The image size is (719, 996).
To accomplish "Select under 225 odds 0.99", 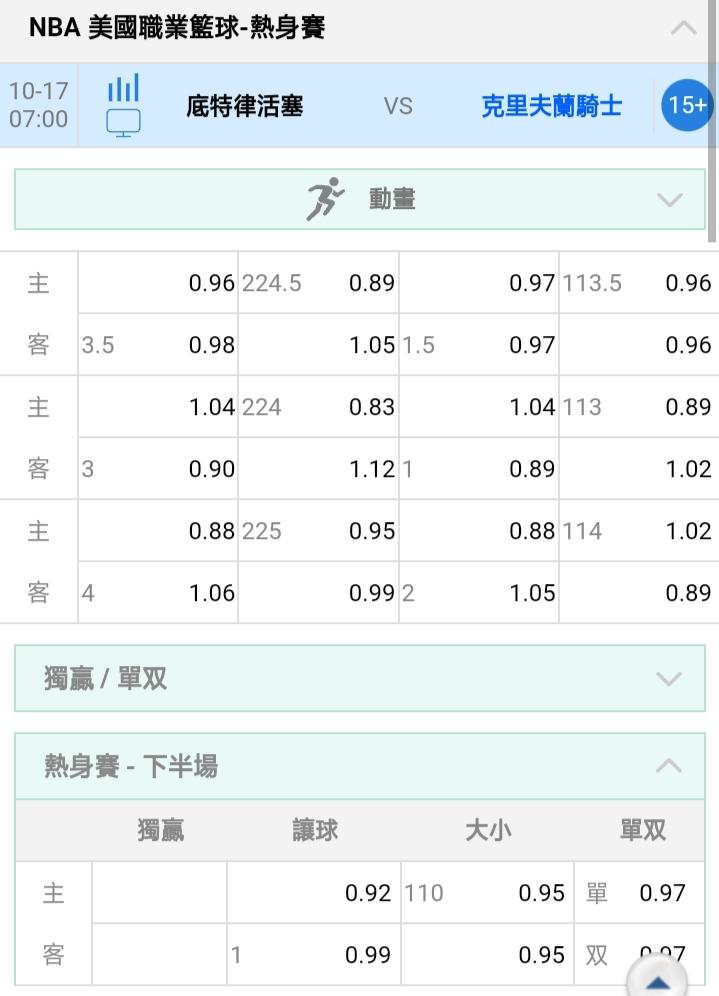I will tap(319, 593).
